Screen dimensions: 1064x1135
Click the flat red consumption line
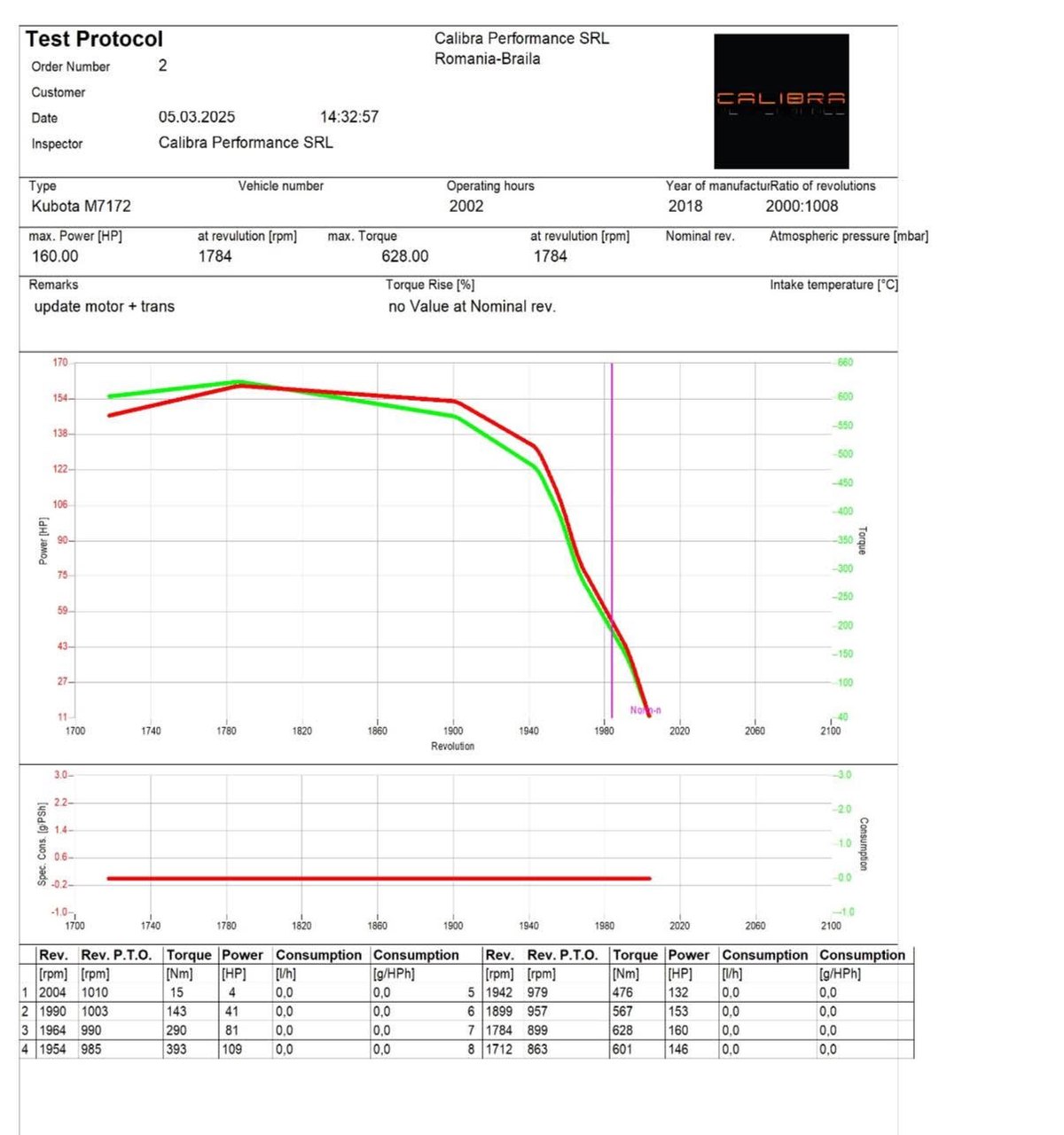[x=379, y=878]
